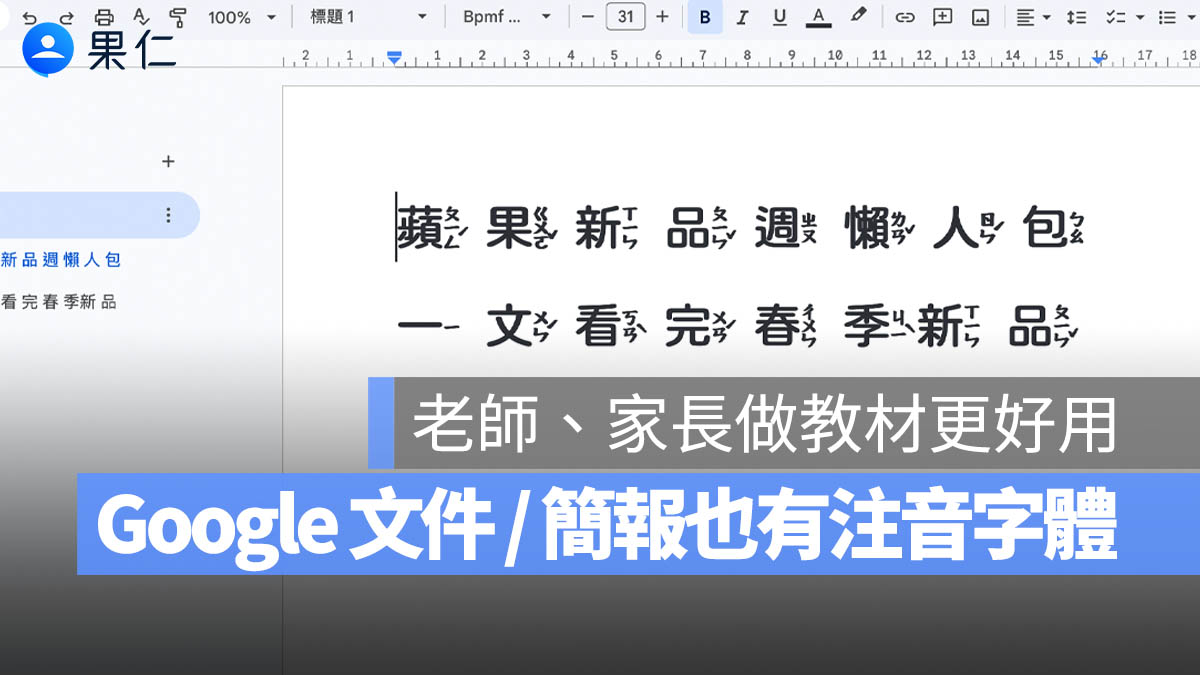
Task: Click the font size field showing 31
Action: 626,17
